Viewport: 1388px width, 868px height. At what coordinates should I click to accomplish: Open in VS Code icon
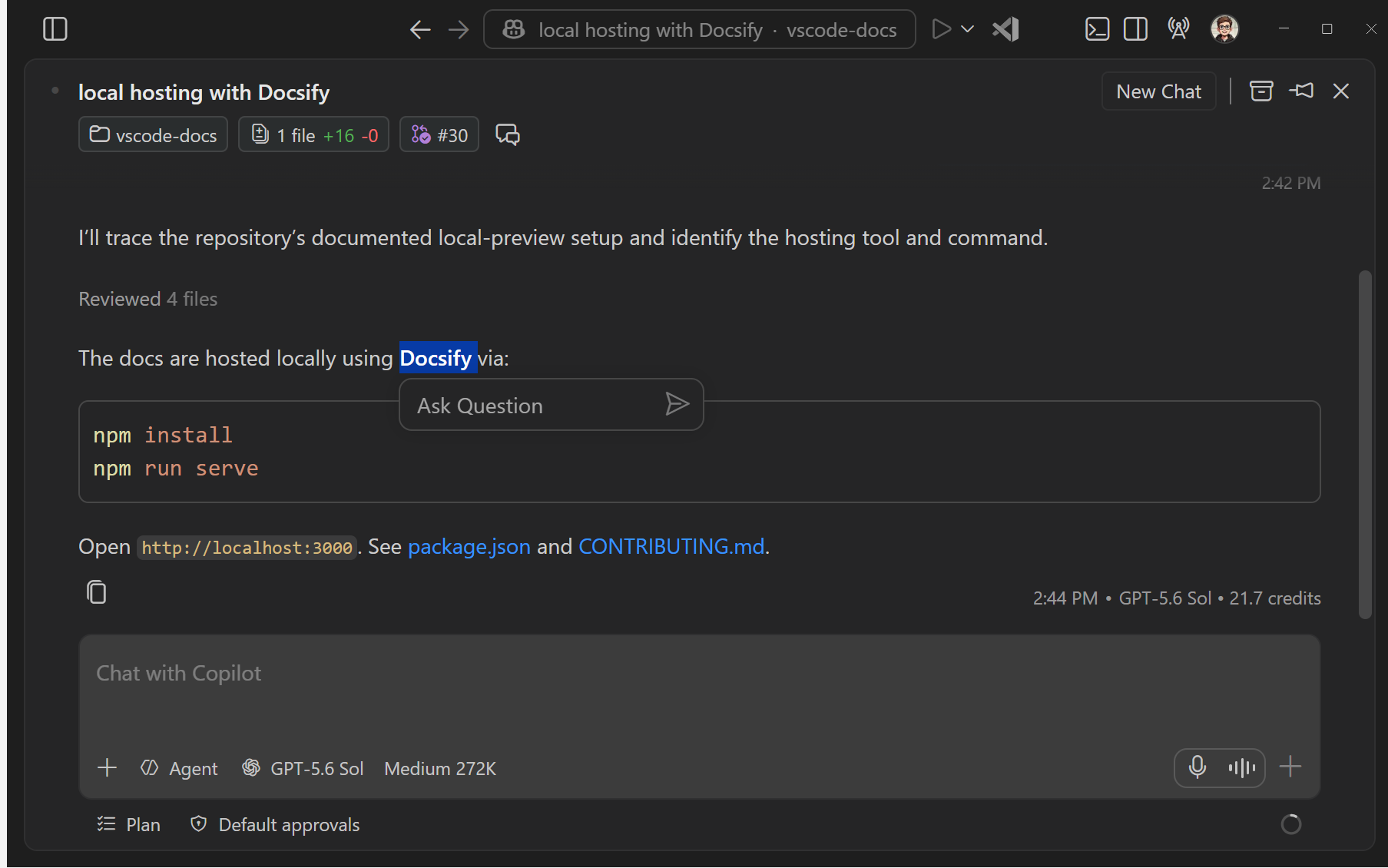click(x=1005, y=29)
